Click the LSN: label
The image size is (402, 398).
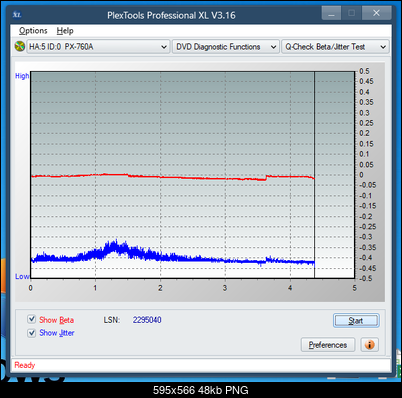pyautogui.click(x=112, y=320)
